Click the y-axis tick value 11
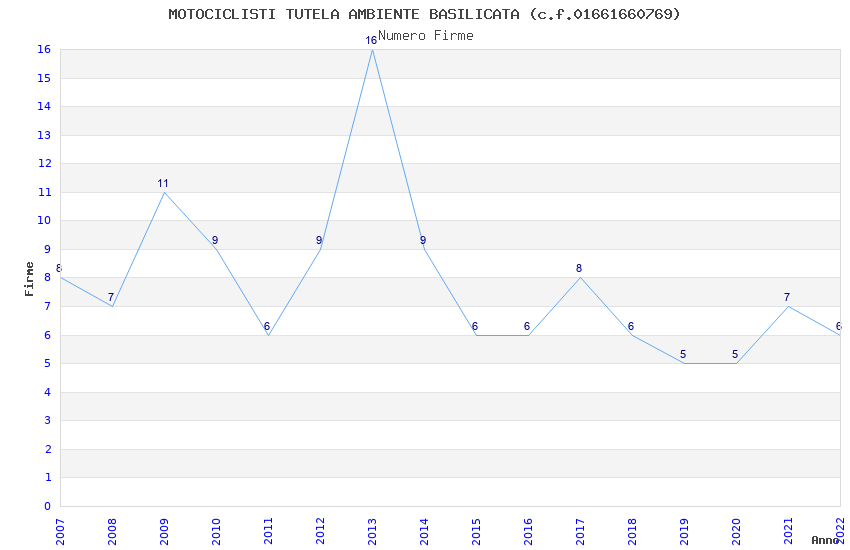The width and height of the screenshot is (850, 550). [x=44, y=192]
